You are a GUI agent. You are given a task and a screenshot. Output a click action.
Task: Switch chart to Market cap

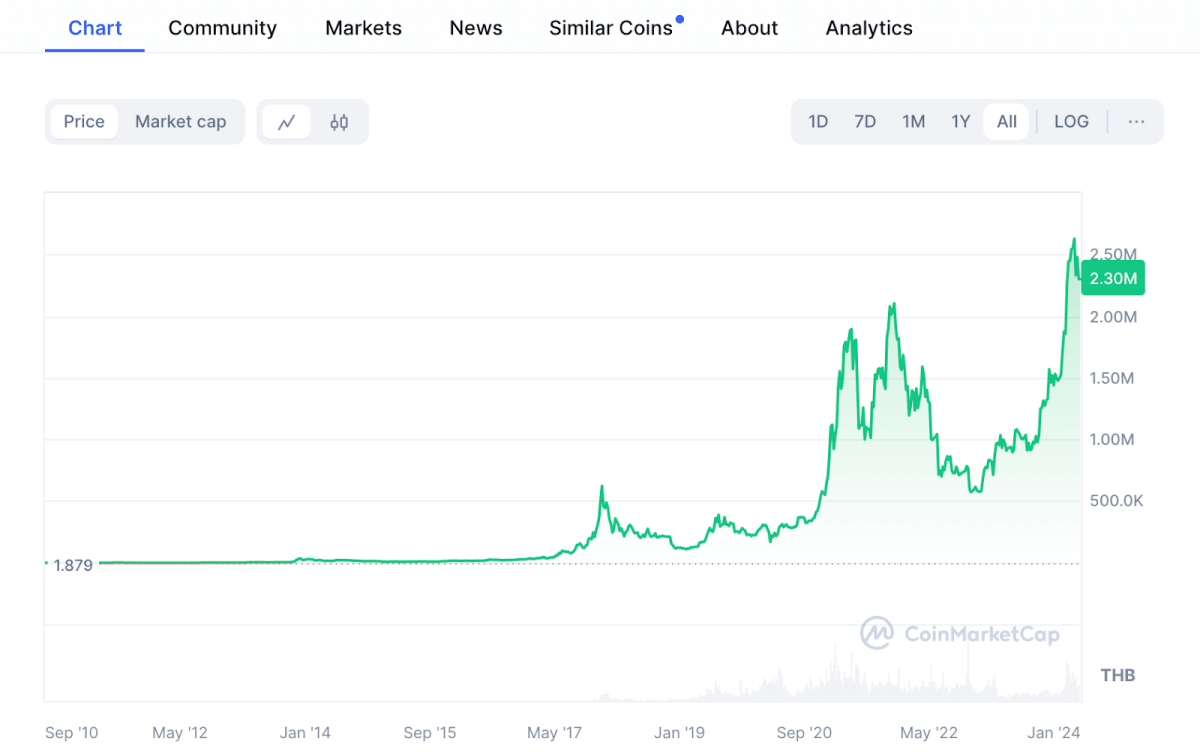[x=180, y=122]
